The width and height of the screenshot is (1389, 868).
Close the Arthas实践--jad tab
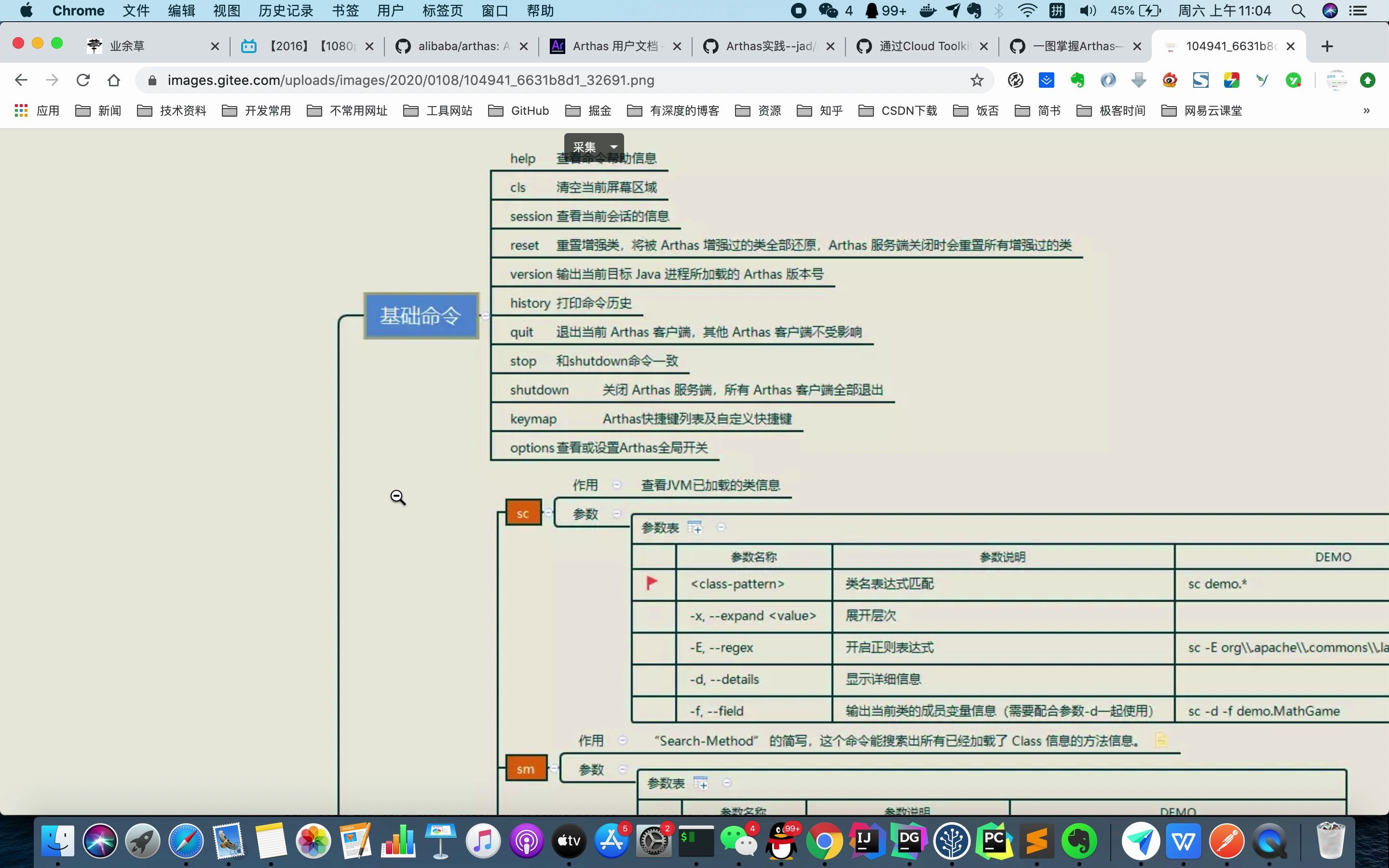pyautogui.click(x=830, y=46)
